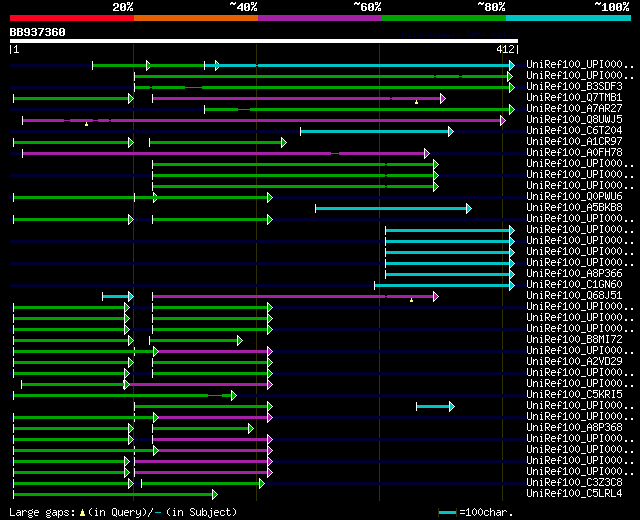Click the yellow gap marker in the Q68J51 row
This screenshot has width=640, height=520.
click(411, 300)
